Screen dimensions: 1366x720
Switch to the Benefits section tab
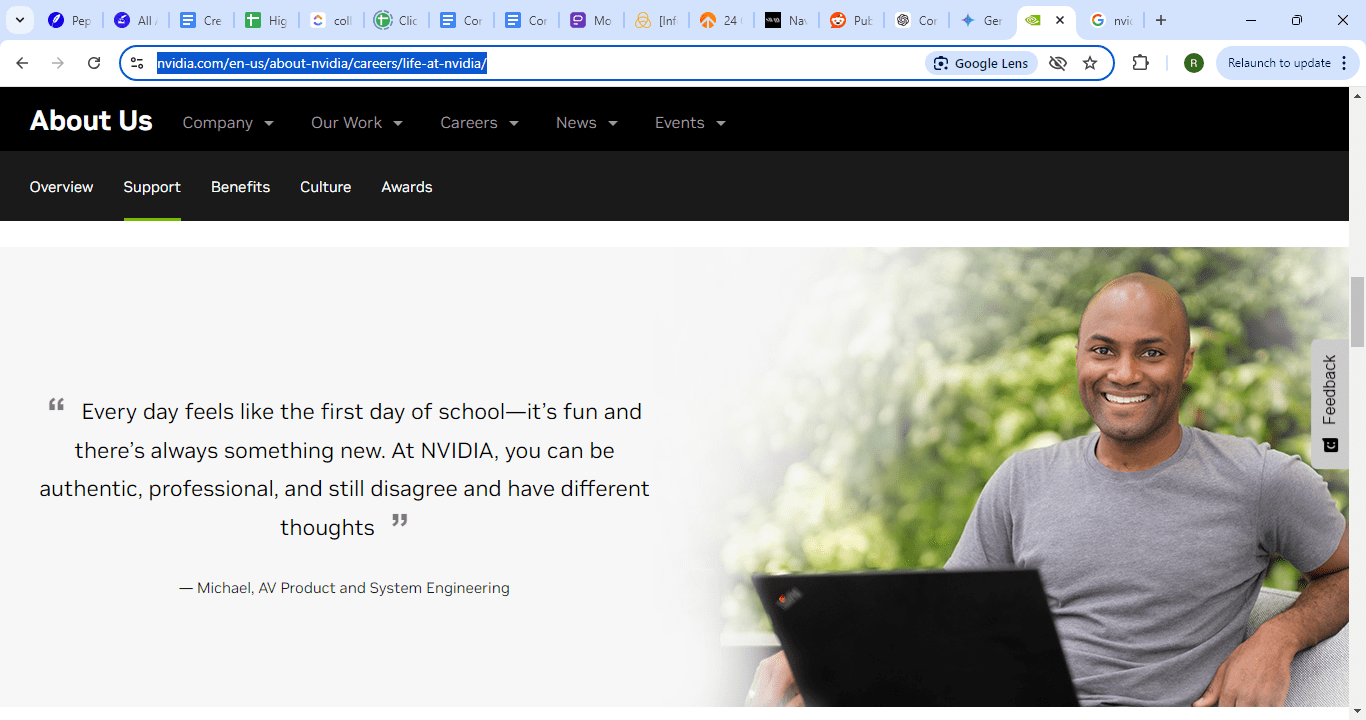[x=240, y=187]
